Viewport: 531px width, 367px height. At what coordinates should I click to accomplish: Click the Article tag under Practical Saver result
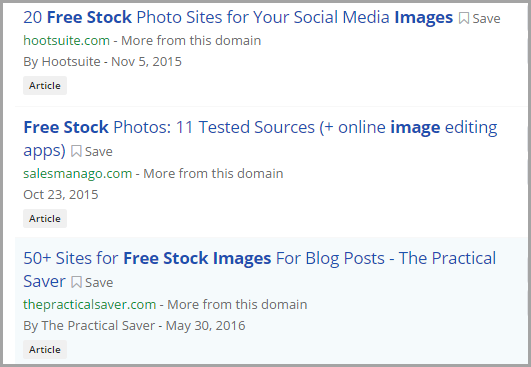[x=45, y=350]
